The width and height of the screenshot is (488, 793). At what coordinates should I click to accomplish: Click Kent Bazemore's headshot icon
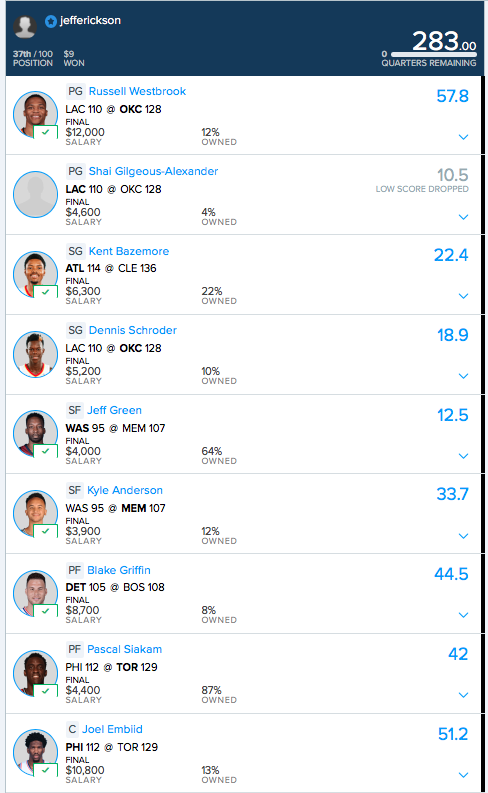[35, 274]
